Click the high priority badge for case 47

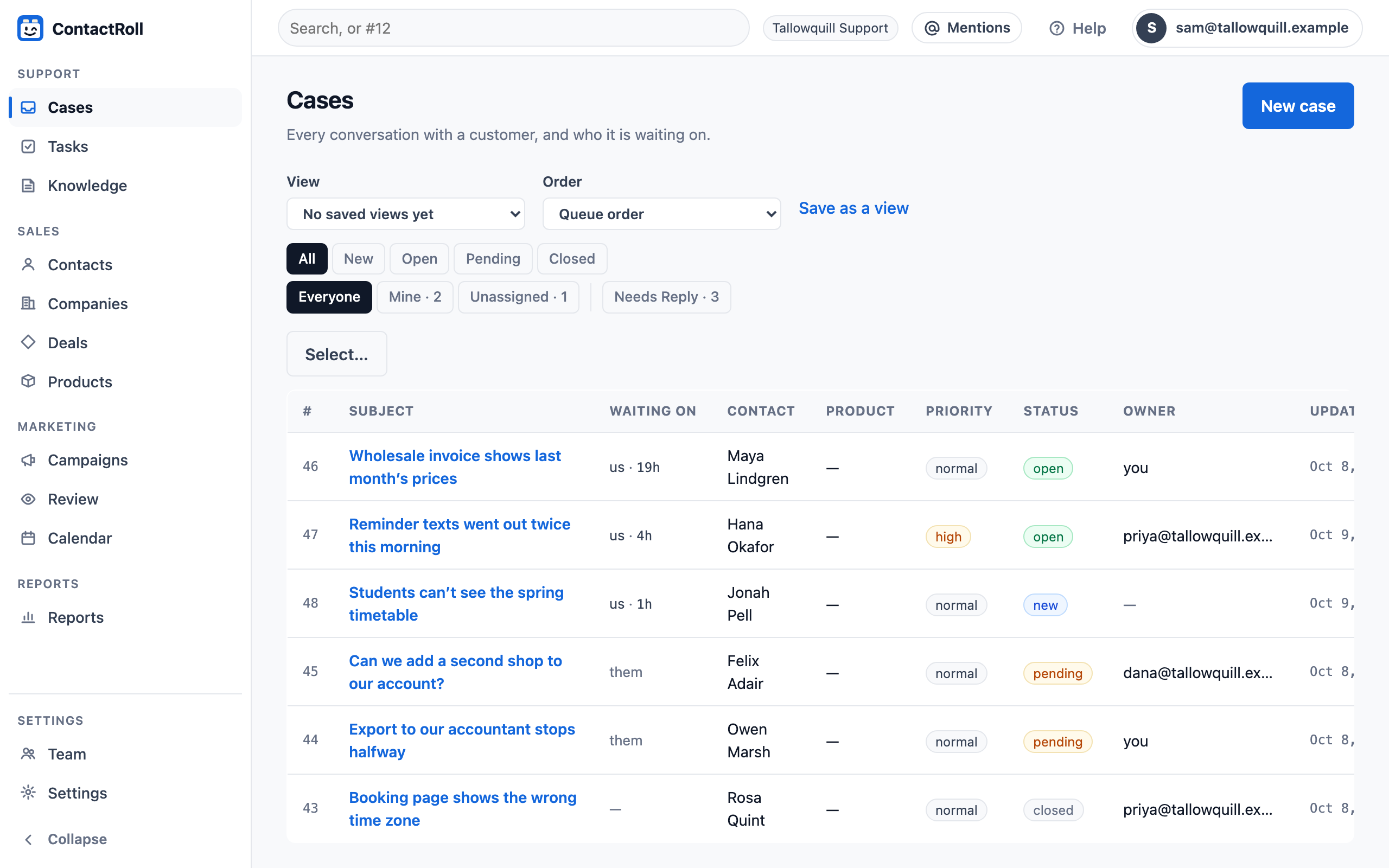point(948,537)
